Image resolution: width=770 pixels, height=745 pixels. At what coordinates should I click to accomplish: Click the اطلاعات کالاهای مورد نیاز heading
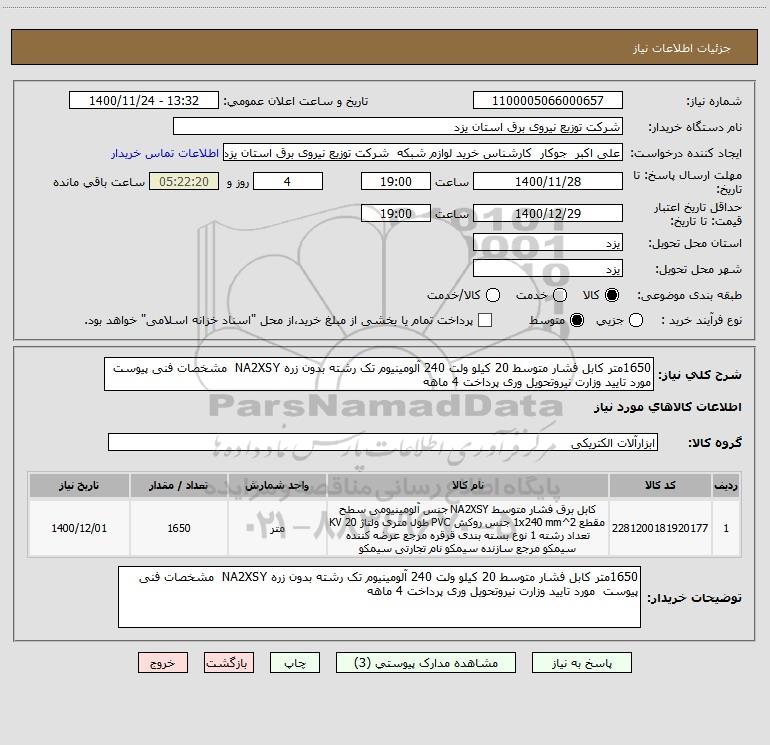(x=667, y=407)
